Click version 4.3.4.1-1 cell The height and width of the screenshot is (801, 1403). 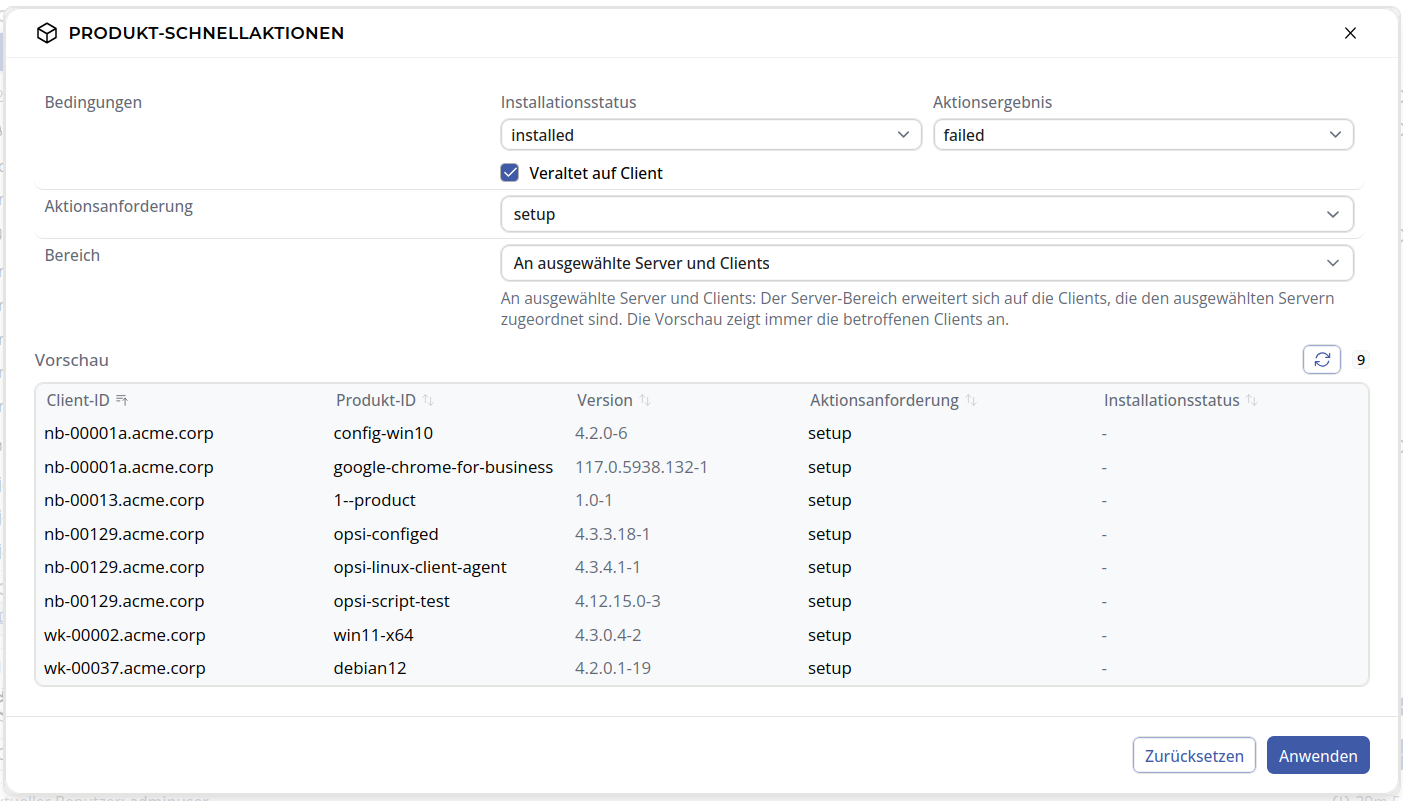(608, 567)
